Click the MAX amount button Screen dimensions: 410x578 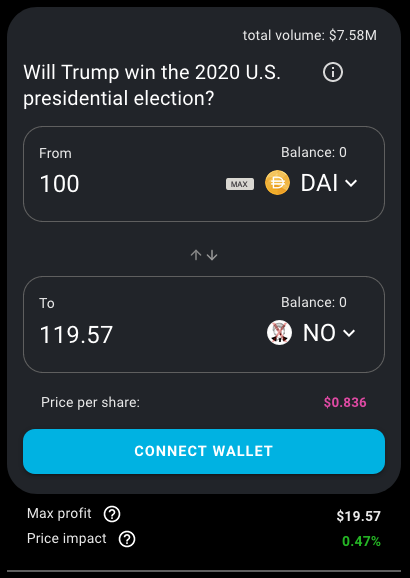pyautogui.click(x=240, y=184)
